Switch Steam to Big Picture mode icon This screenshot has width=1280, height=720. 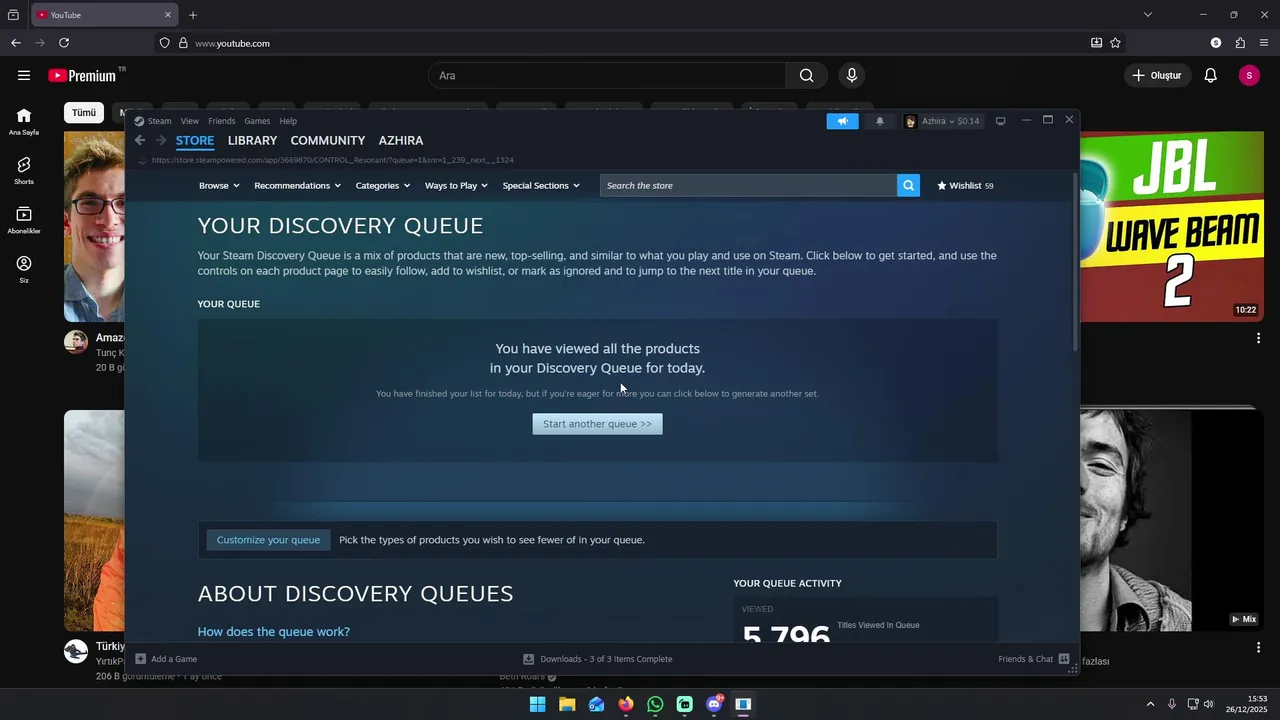[x=1000, y=121]
